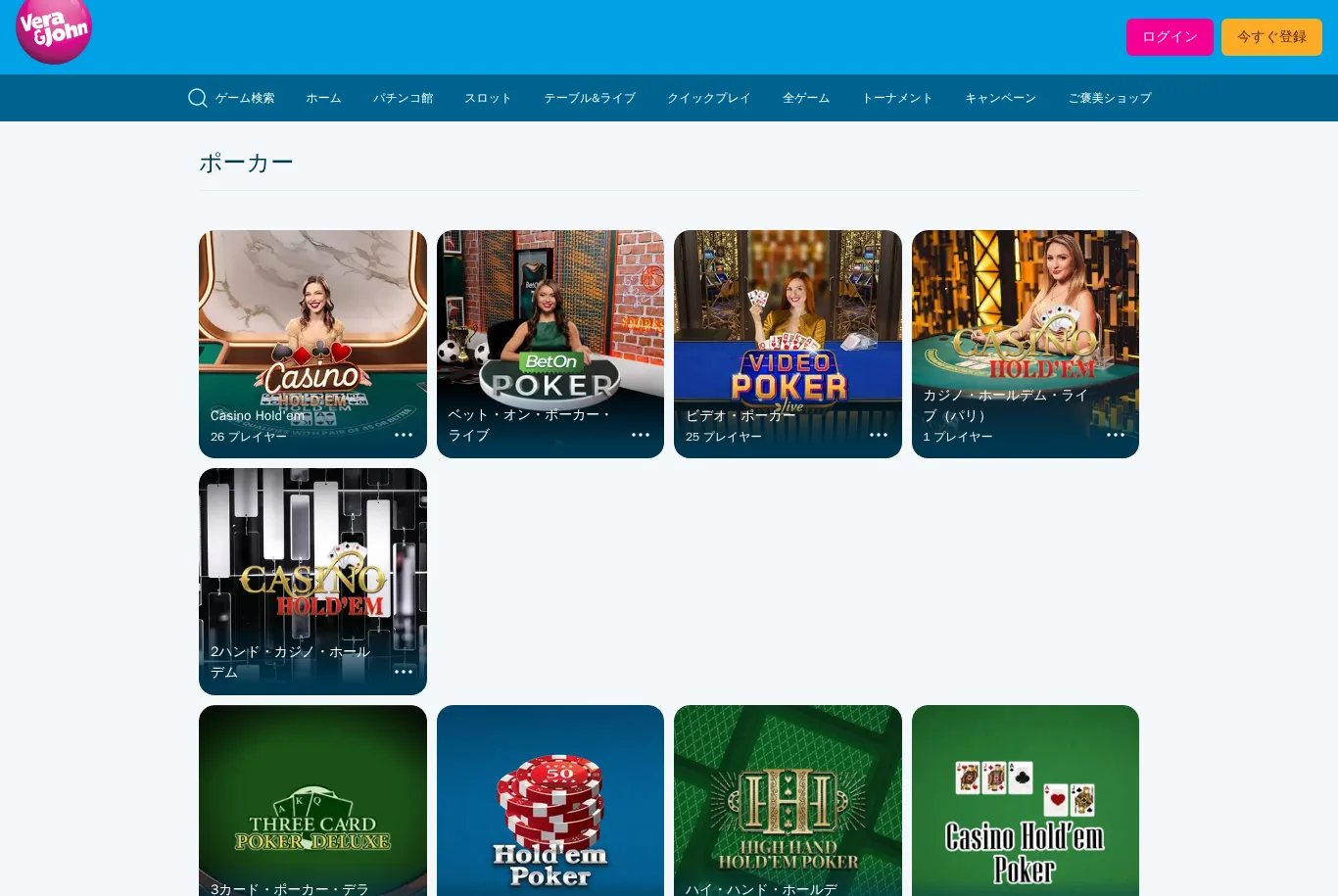Viewport: 1338px width, 896px height.
Task: Open the カジノ・ホールデム・ライブ（バリ） thumbnail
Action: pyautogui.click(x=1026, y=344)
